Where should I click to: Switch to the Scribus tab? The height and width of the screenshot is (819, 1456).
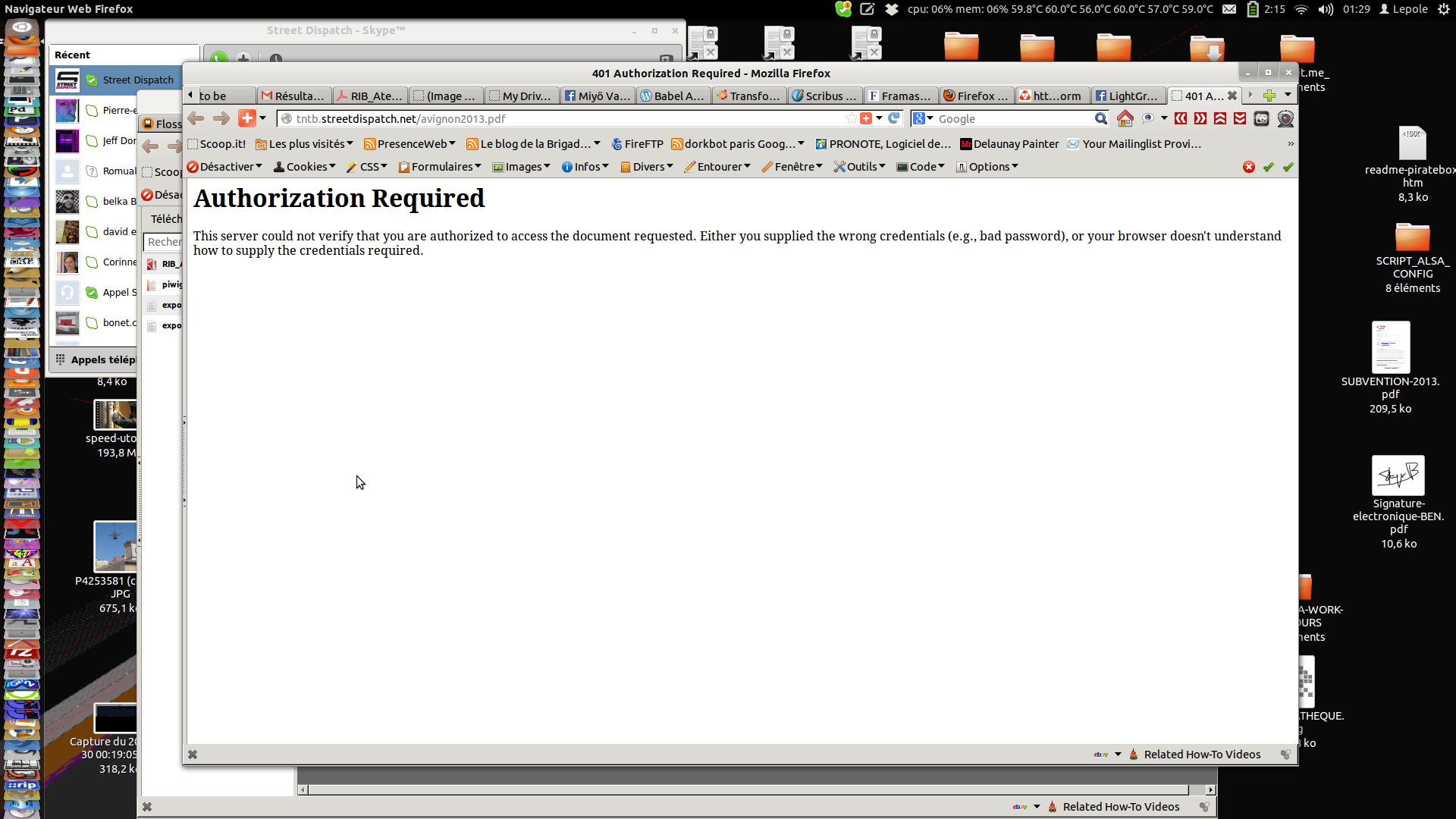pos(824,96)
